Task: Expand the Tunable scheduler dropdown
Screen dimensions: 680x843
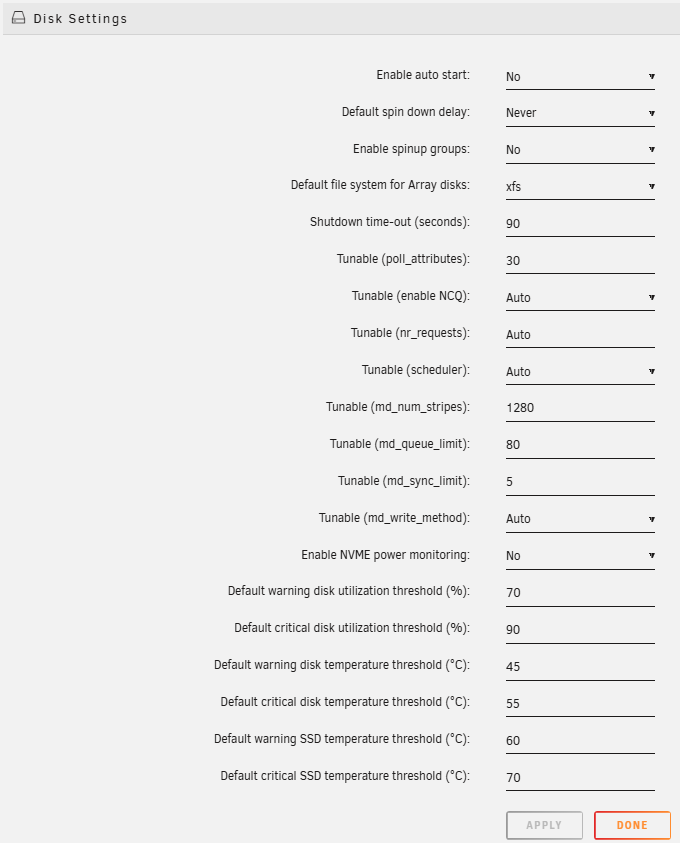Action: 580,371
